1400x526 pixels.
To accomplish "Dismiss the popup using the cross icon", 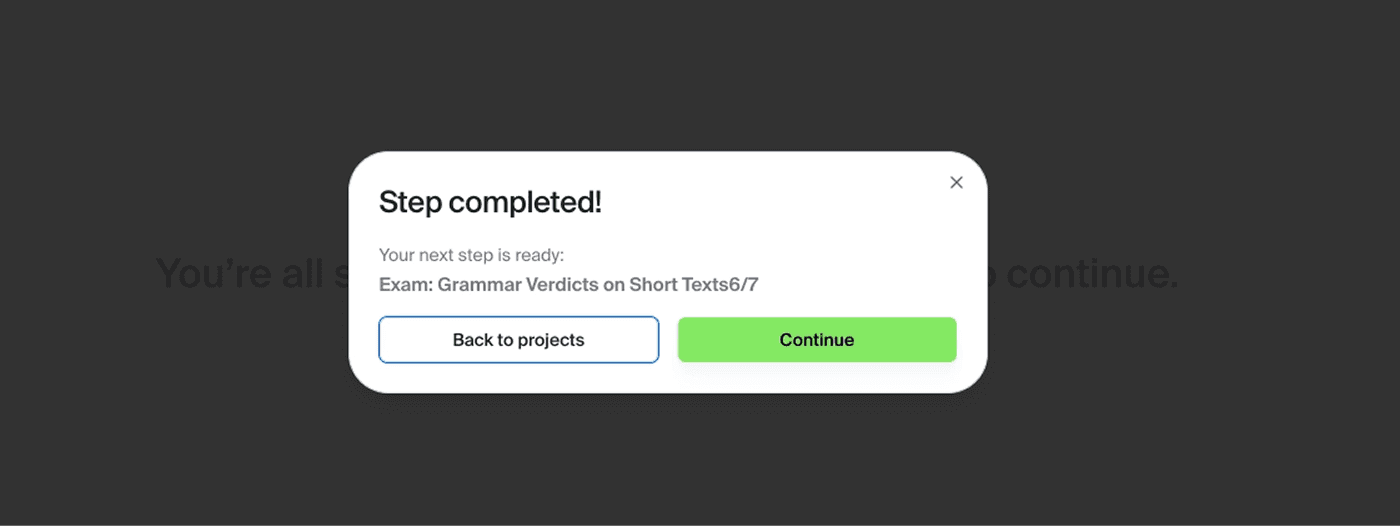I will point(956,182).
